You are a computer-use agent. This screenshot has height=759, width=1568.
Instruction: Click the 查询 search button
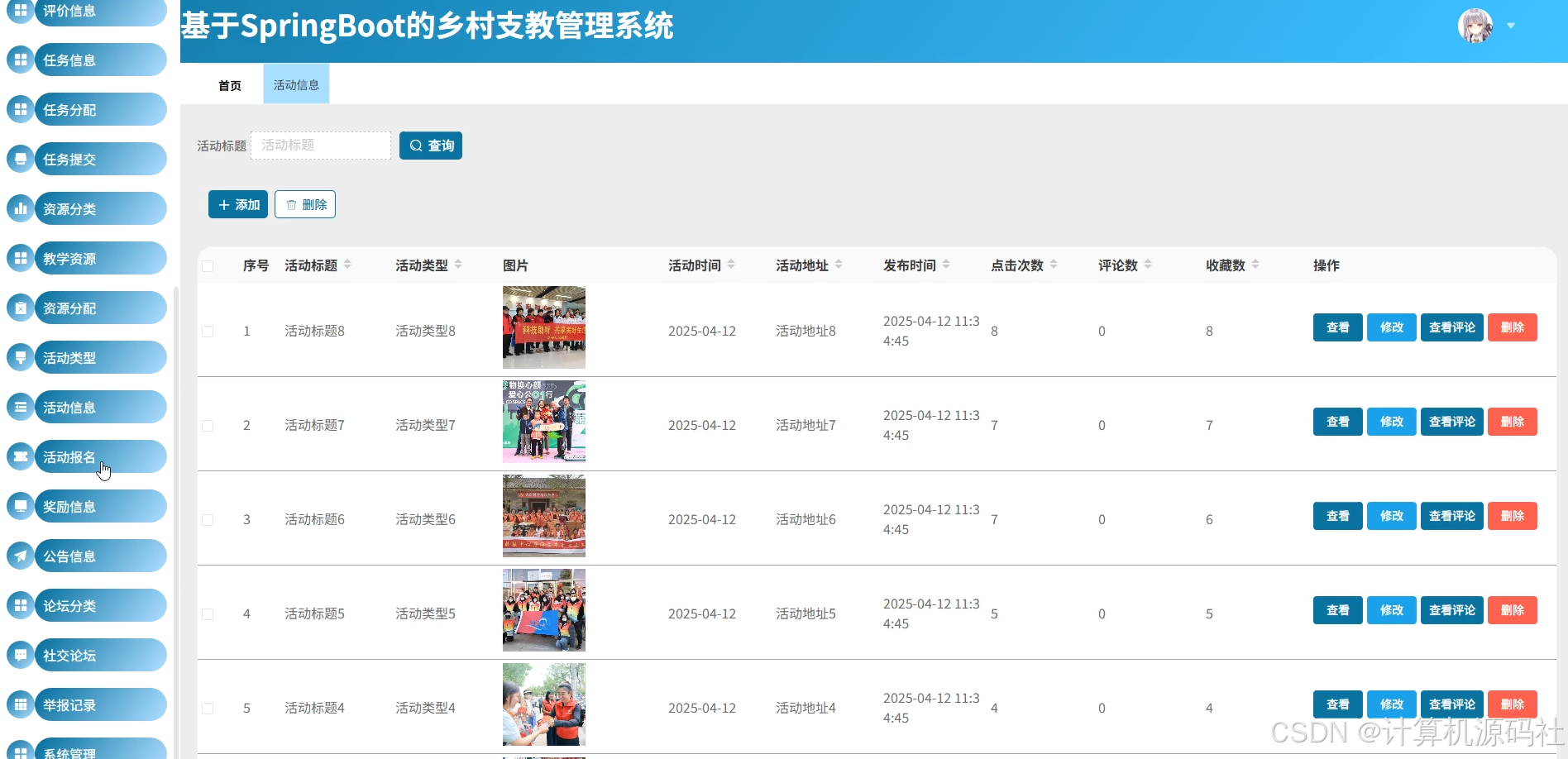(x=431, y=146)
